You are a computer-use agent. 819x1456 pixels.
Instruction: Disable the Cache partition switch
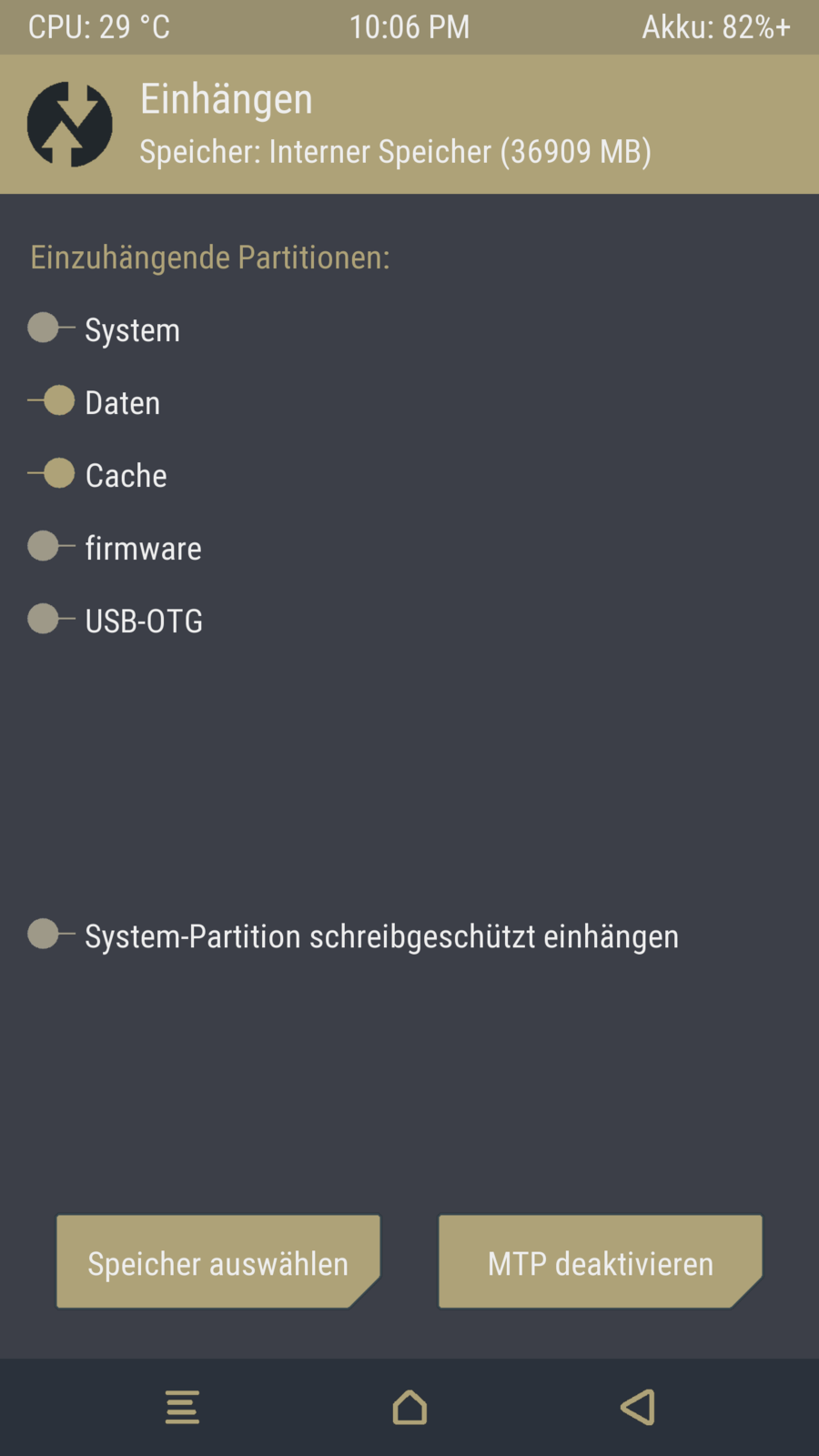click(51, 473)
